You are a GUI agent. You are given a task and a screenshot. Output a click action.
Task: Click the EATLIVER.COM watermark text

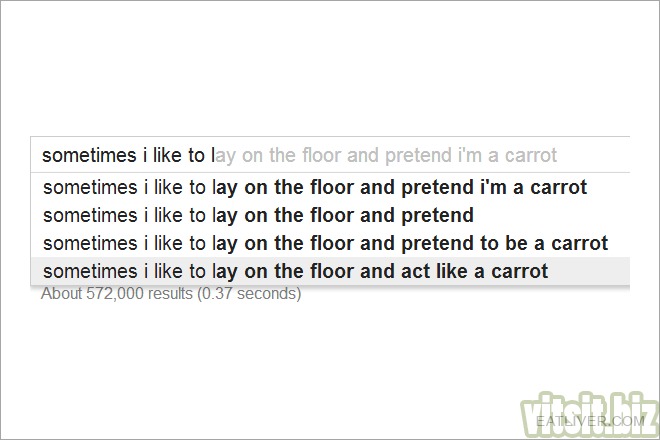click(x=590, y=421)
